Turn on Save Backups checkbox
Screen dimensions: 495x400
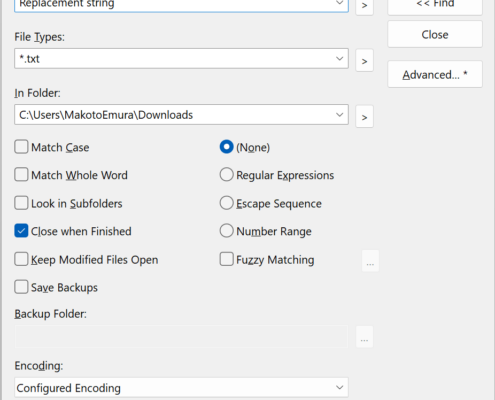click(21, 287)
